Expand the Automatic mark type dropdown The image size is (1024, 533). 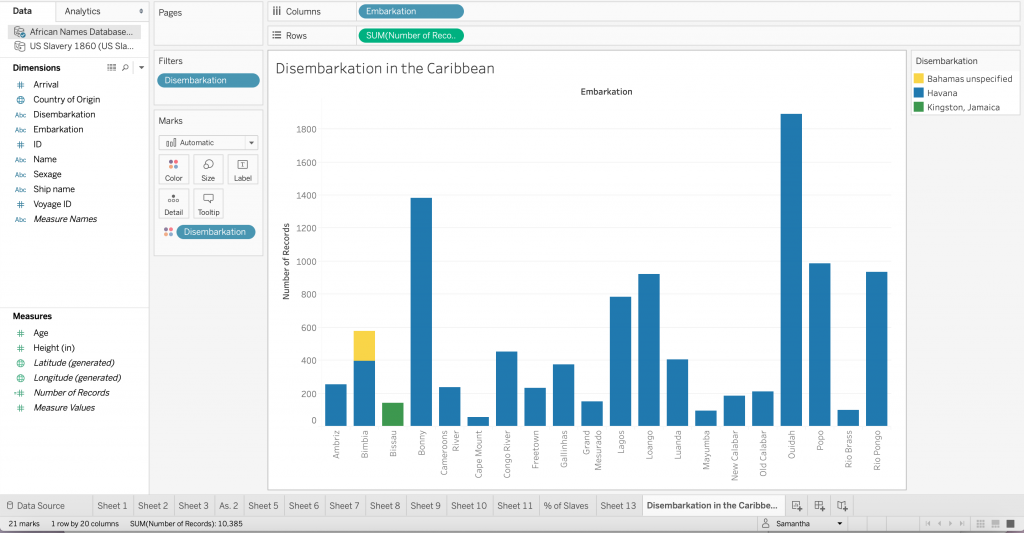pos(251,143)
